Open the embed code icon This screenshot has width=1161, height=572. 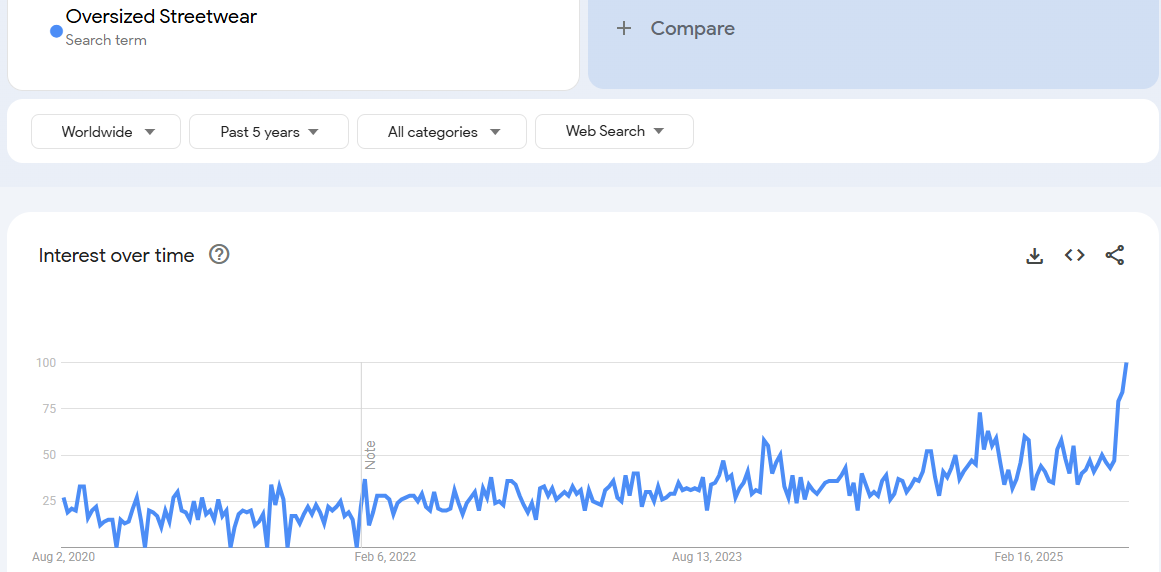(x=1075, y=256)
